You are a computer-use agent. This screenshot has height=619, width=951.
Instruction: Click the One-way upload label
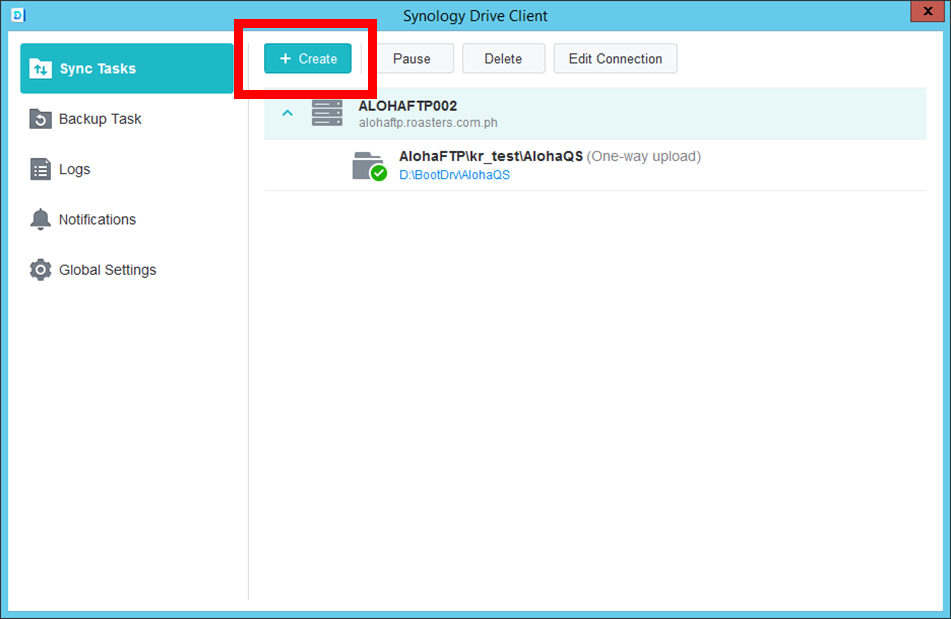pyautogui.click(x=644, y=156)
